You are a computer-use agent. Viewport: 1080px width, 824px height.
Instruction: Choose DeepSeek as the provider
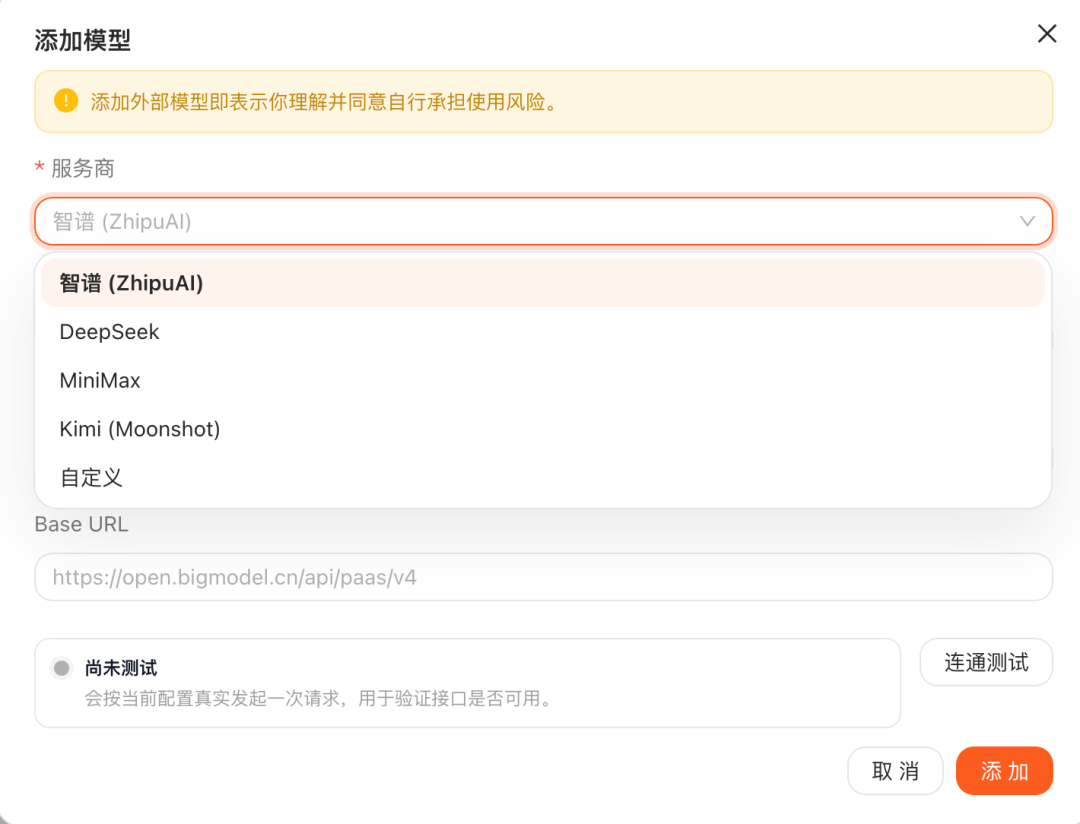543,332
